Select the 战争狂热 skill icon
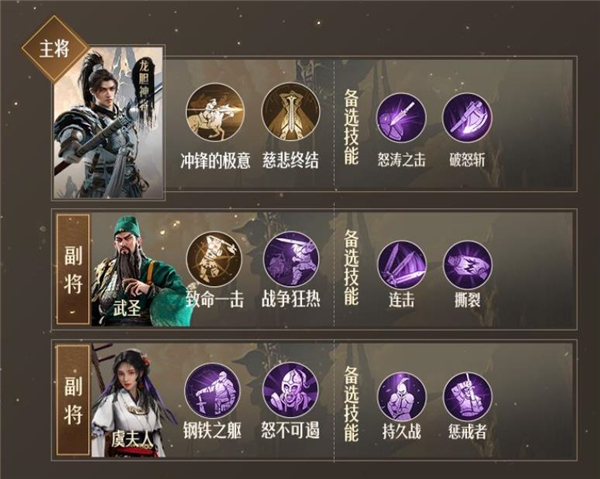This screenshot has height=479, width=600. 291,259
